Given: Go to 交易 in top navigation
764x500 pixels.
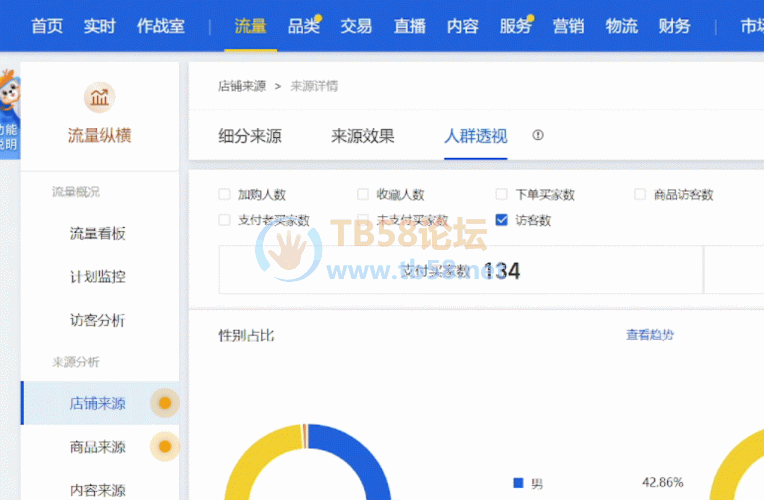Looking at the screenshot, I should [x=356, y=26].
